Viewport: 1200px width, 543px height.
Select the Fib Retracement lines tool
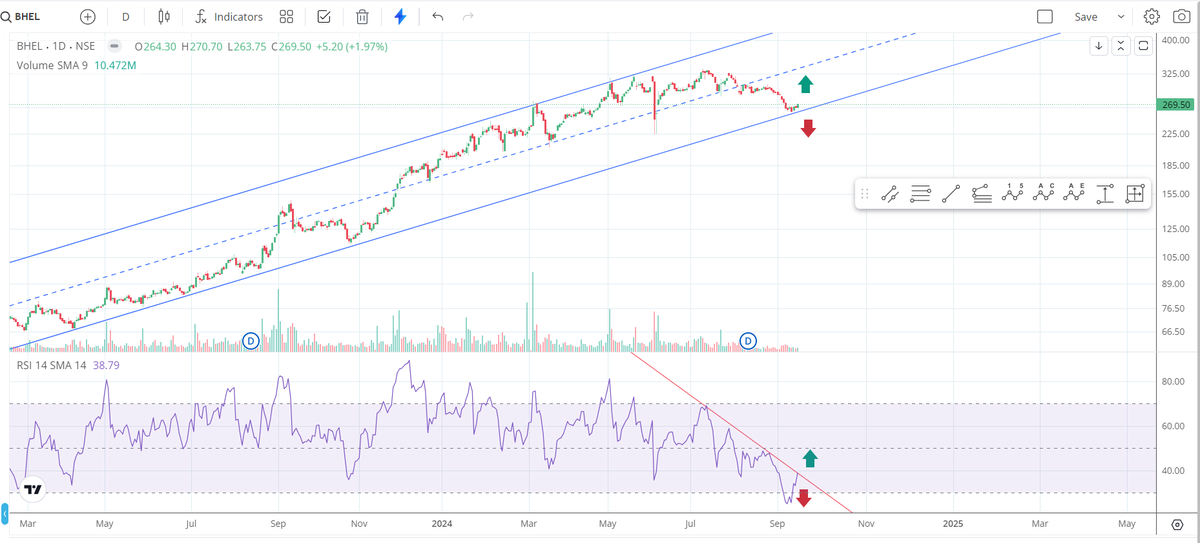[921, 194]
